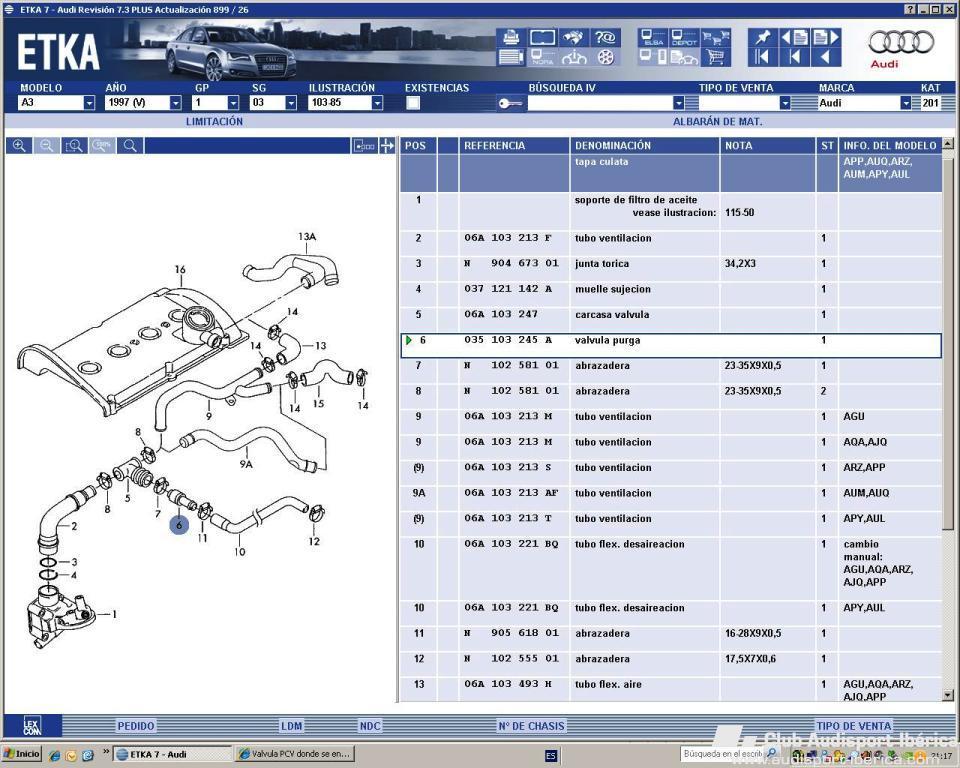Open the NDC tab
Screen dimensions: 960x768
click(370, 726)
